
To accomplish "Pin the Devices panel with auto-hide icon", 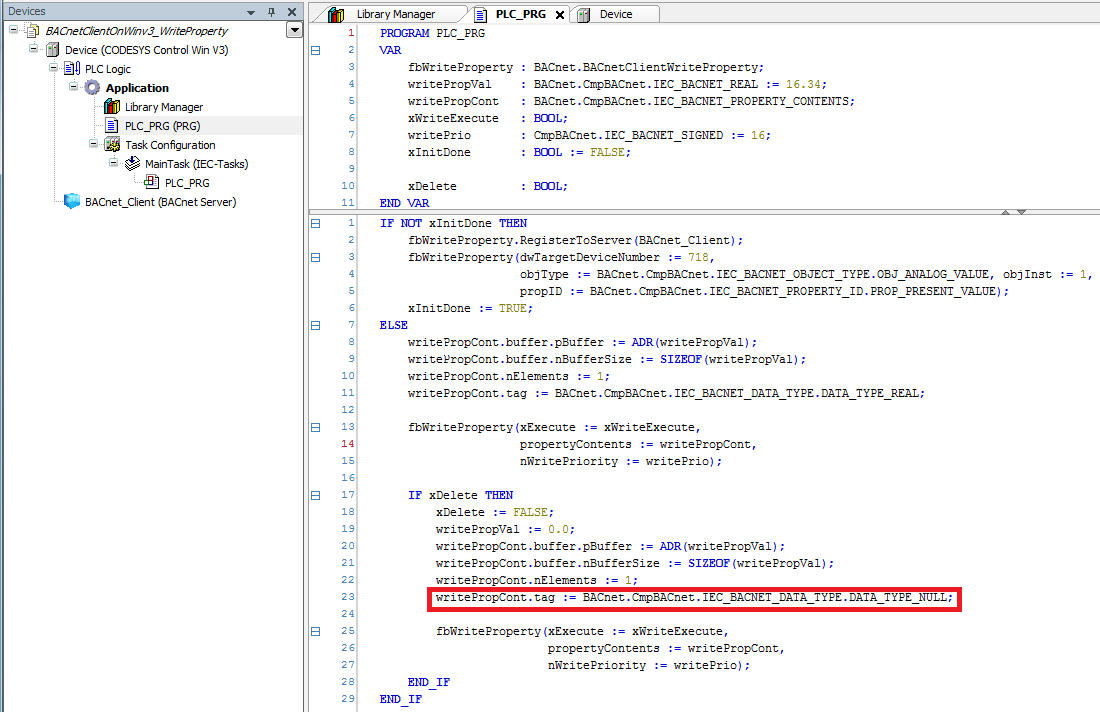I will pyautogui.click(x=271, y=12).
